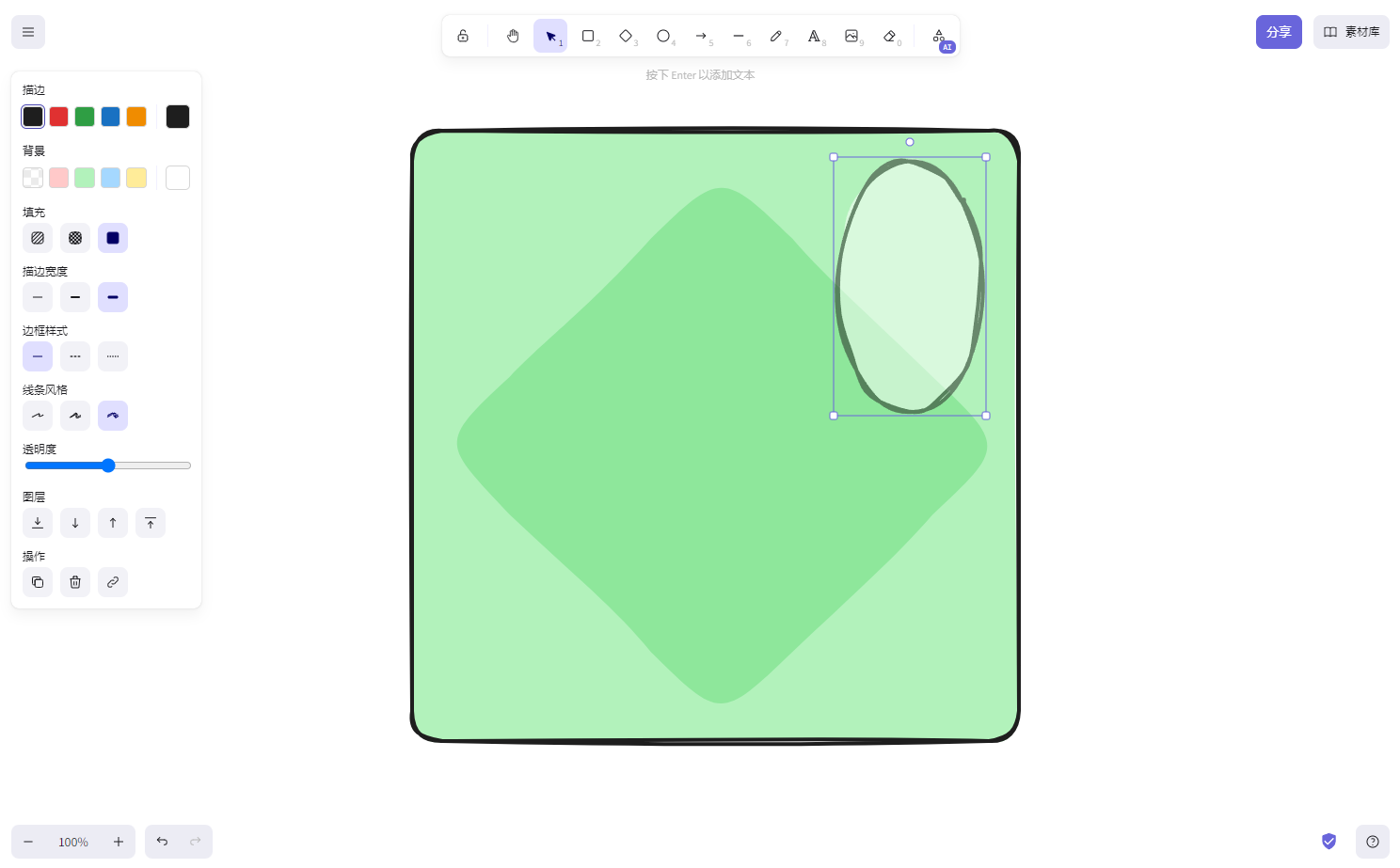Viewport: 1400px width, 868px height.
Task: Pick transparent background swatch
Action: click(x=33, y=178)
